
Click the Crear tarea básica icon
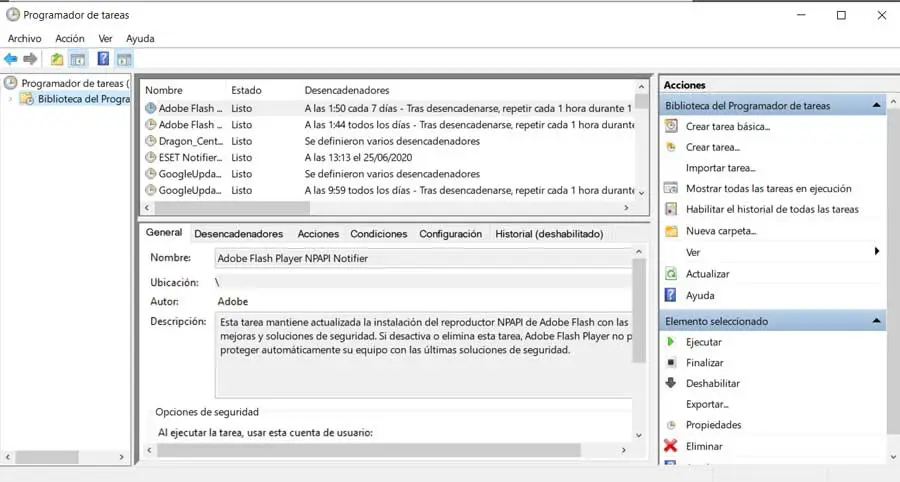pyautogui.click(x=671, y=126)
